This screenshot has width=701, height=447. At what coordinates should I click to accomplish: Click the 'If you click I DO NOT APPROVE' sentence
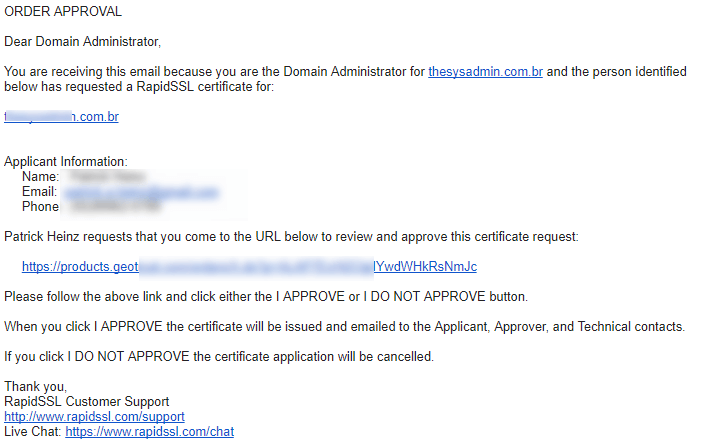tap(219, 357)
